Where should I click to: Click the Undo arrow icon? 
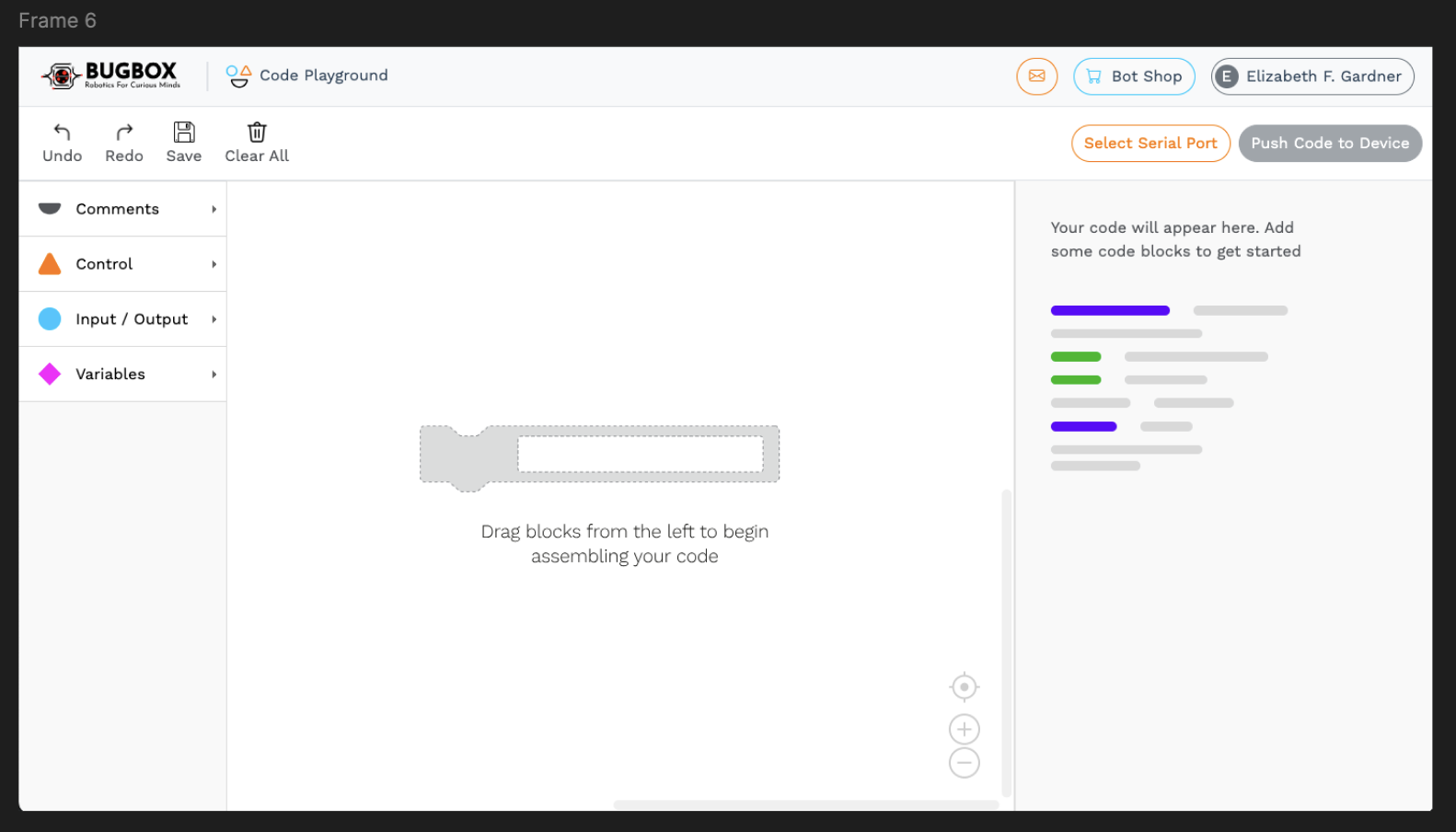coord(62,132)
